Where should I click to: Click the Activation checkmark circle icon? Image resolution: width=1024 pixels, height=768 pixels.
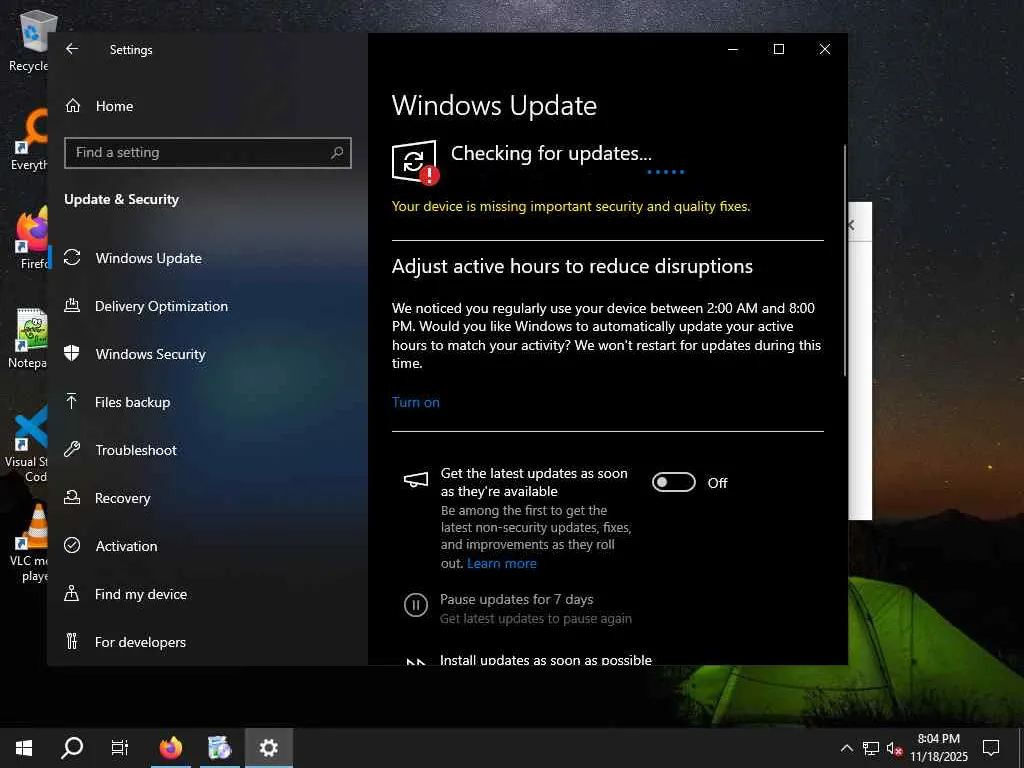[x=72, y=545]
